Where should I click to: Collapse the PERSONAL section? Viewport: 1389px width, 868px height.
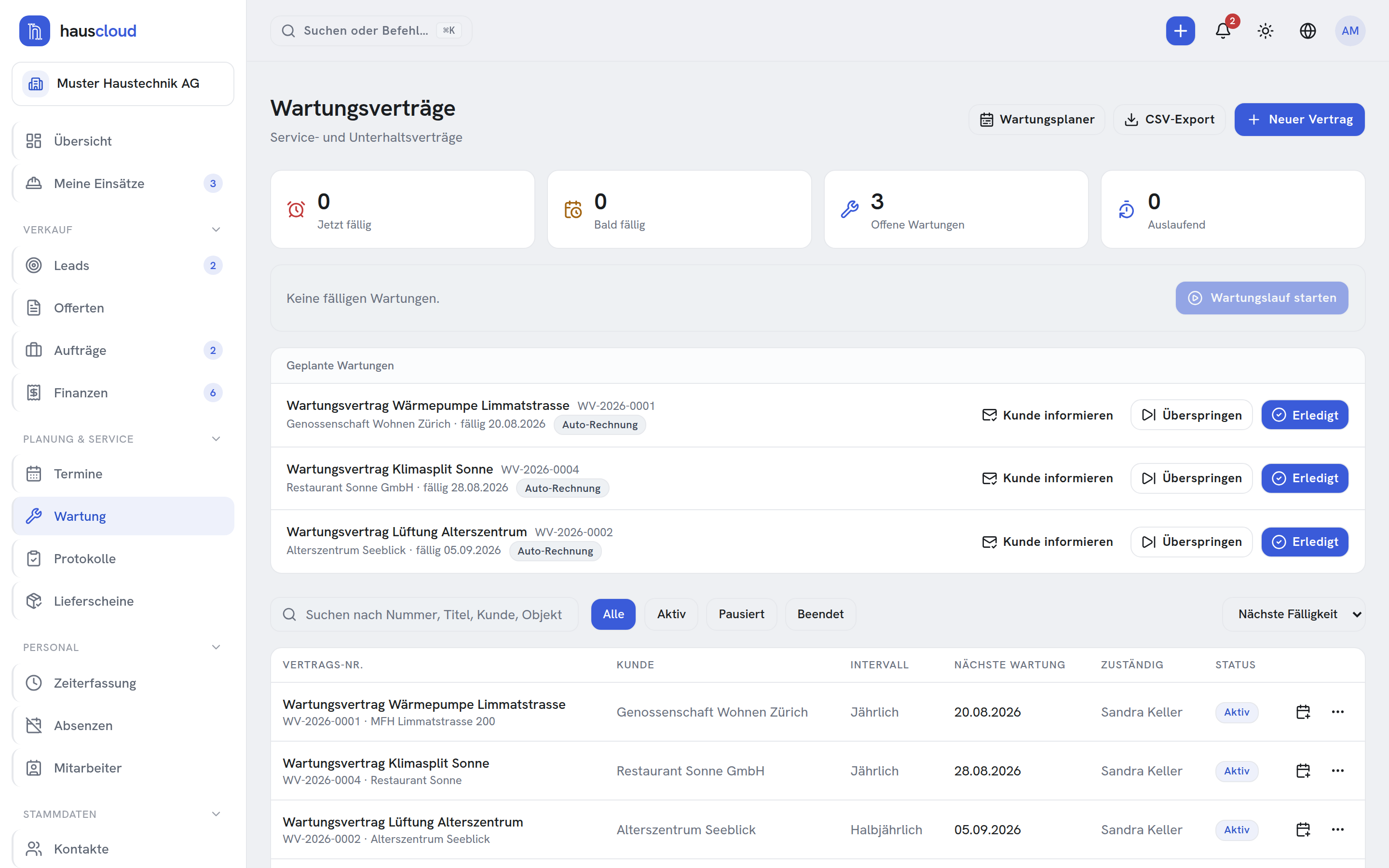[x=216, y=648]
